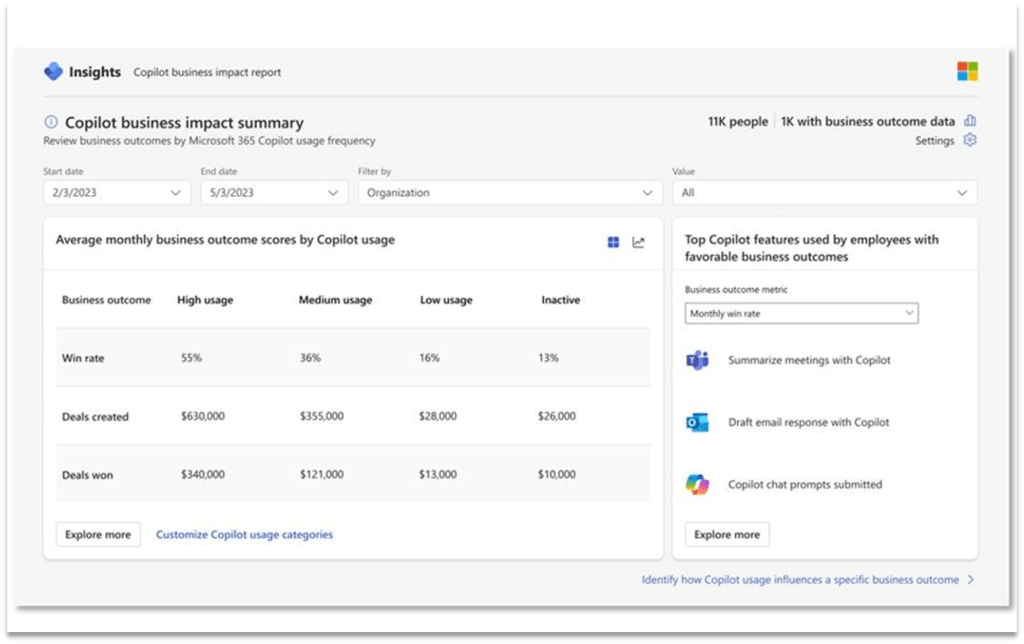Switch to line chart view icon
The image size is (1024, 644).
(x=639, y=242)
